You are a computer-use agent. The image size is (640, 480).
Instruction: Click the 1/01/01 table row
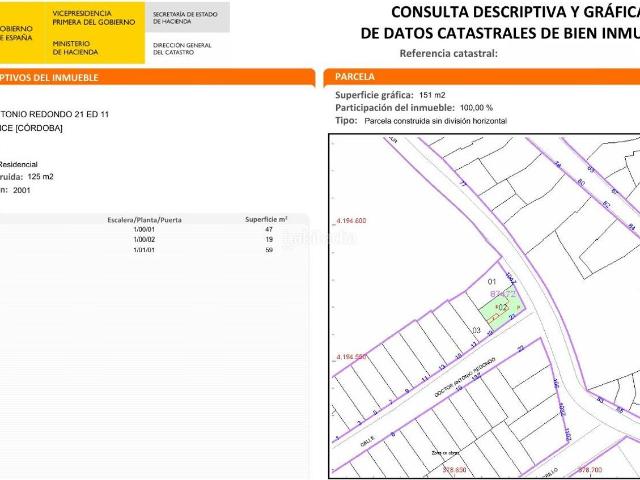coord(144,249)
